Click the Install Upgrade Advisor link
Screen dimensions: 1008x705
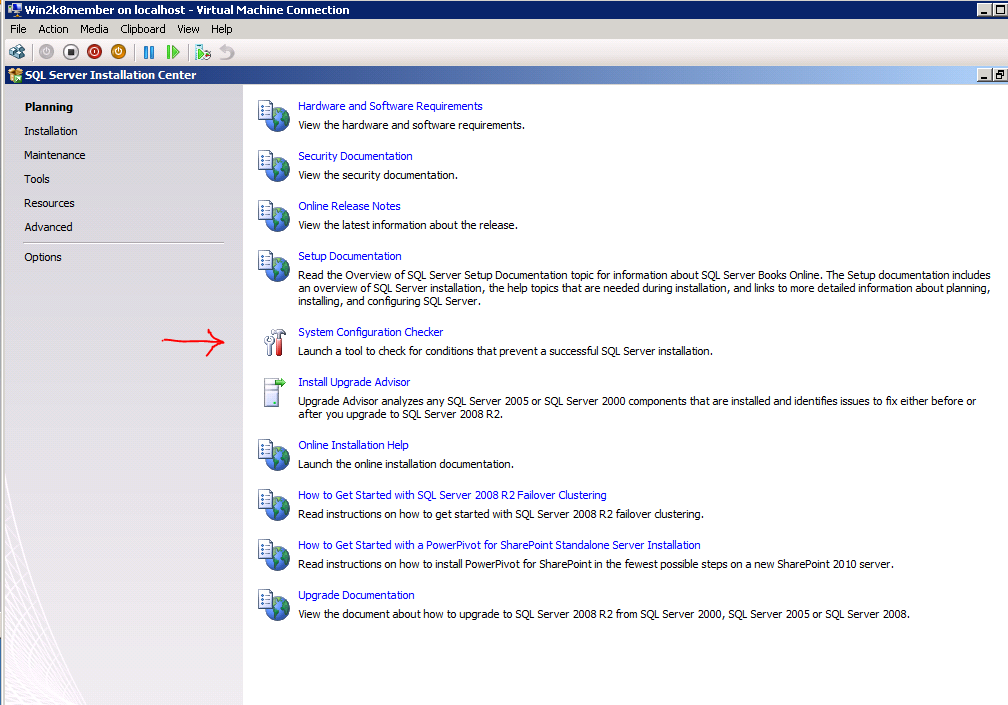(354, 382)
